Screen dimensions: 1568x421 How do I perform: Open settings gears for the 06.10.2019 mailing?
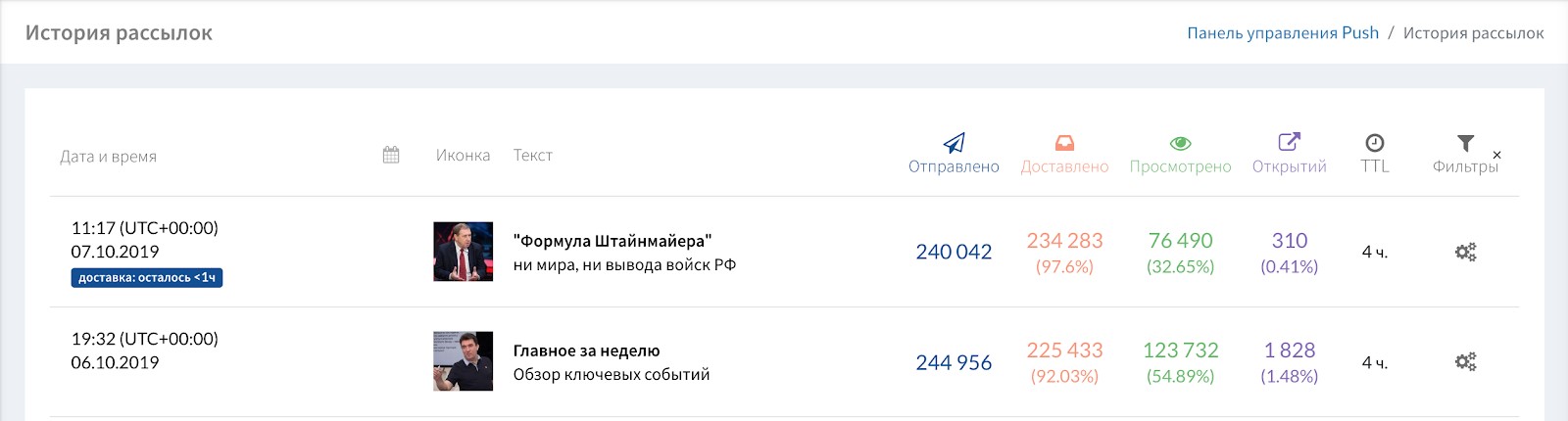click(1465, 361)
